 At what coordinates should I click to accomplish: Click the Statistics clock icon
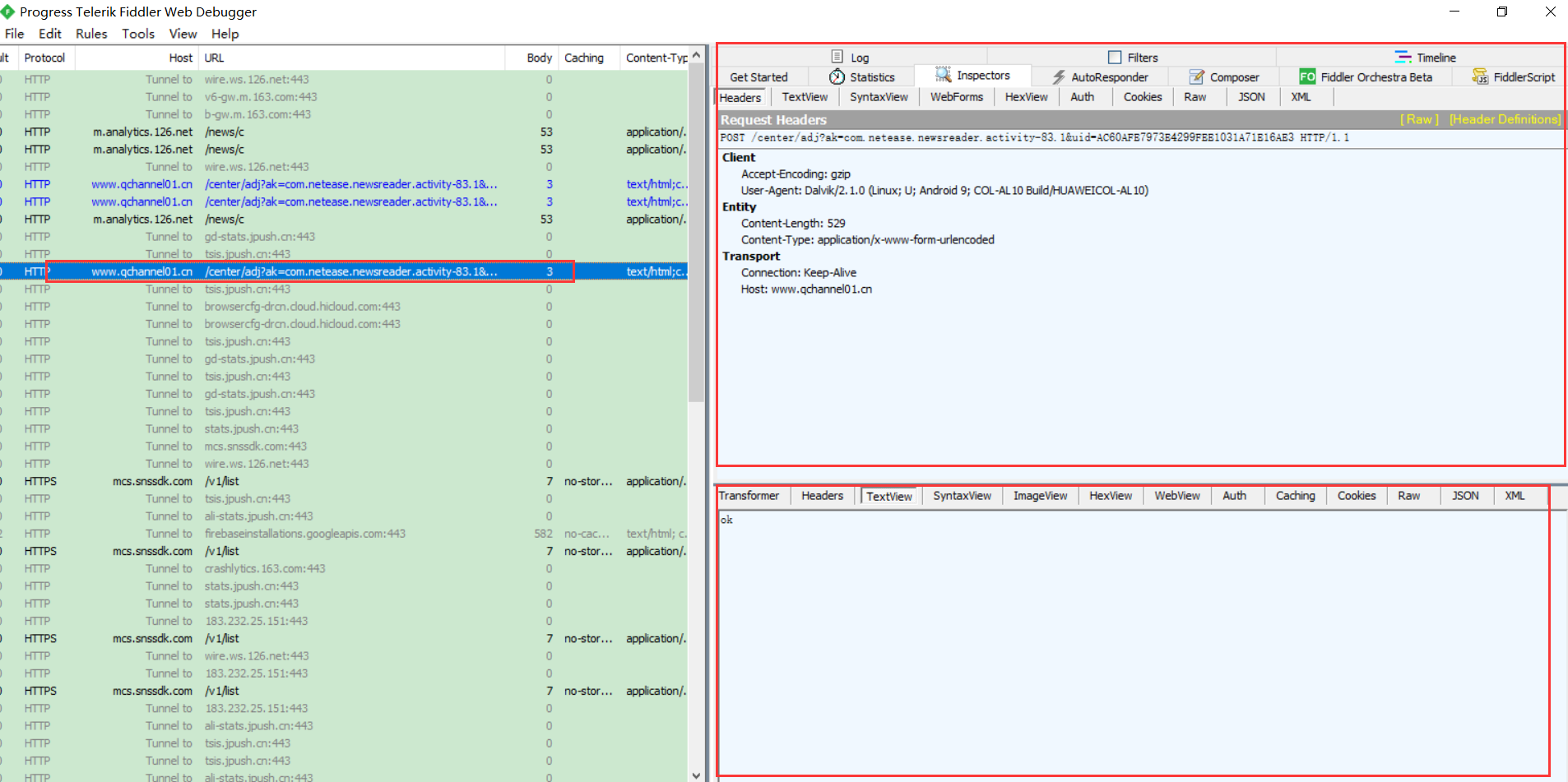tap(837, 76)
